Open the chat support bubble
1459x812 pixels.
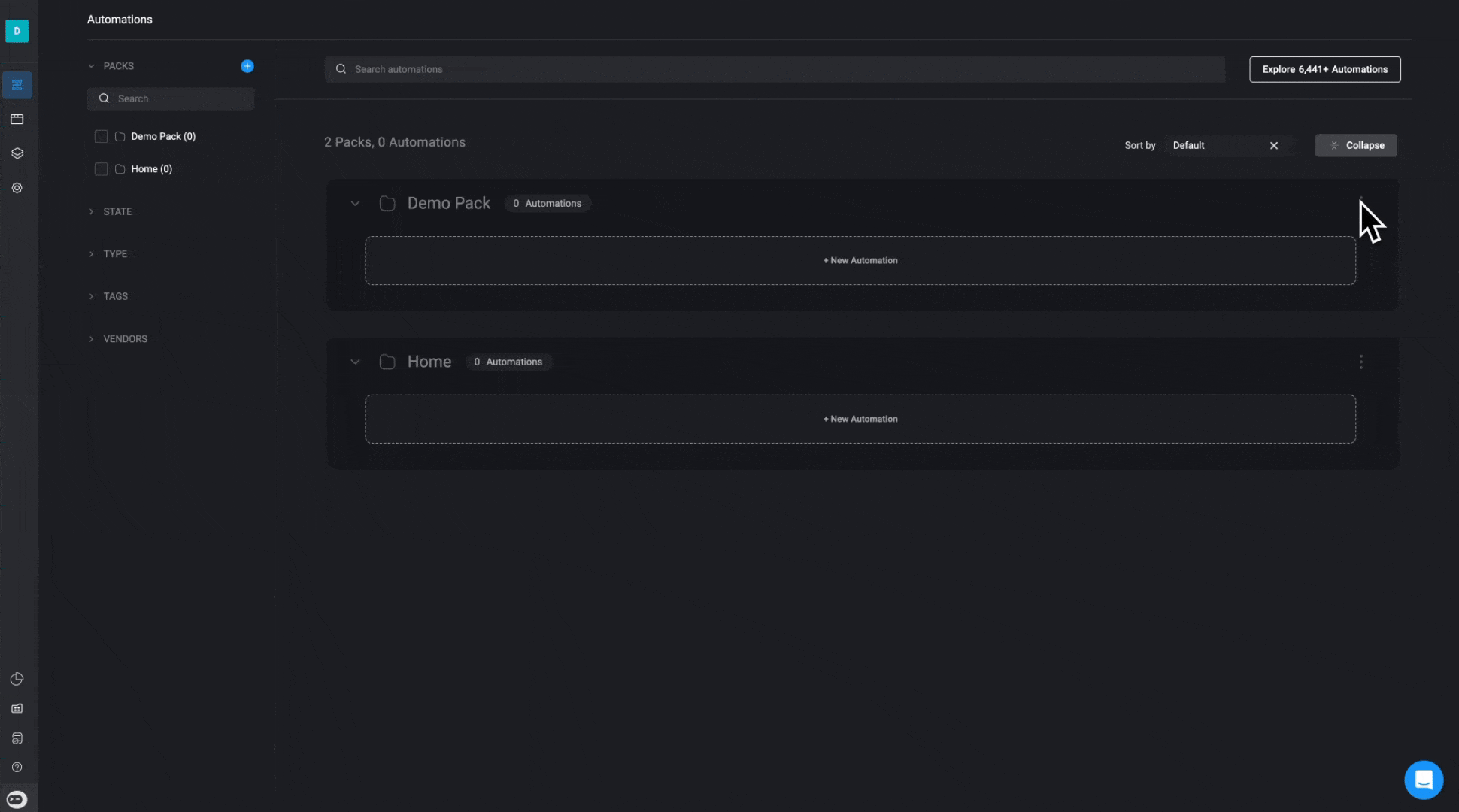coord(1423,780)
